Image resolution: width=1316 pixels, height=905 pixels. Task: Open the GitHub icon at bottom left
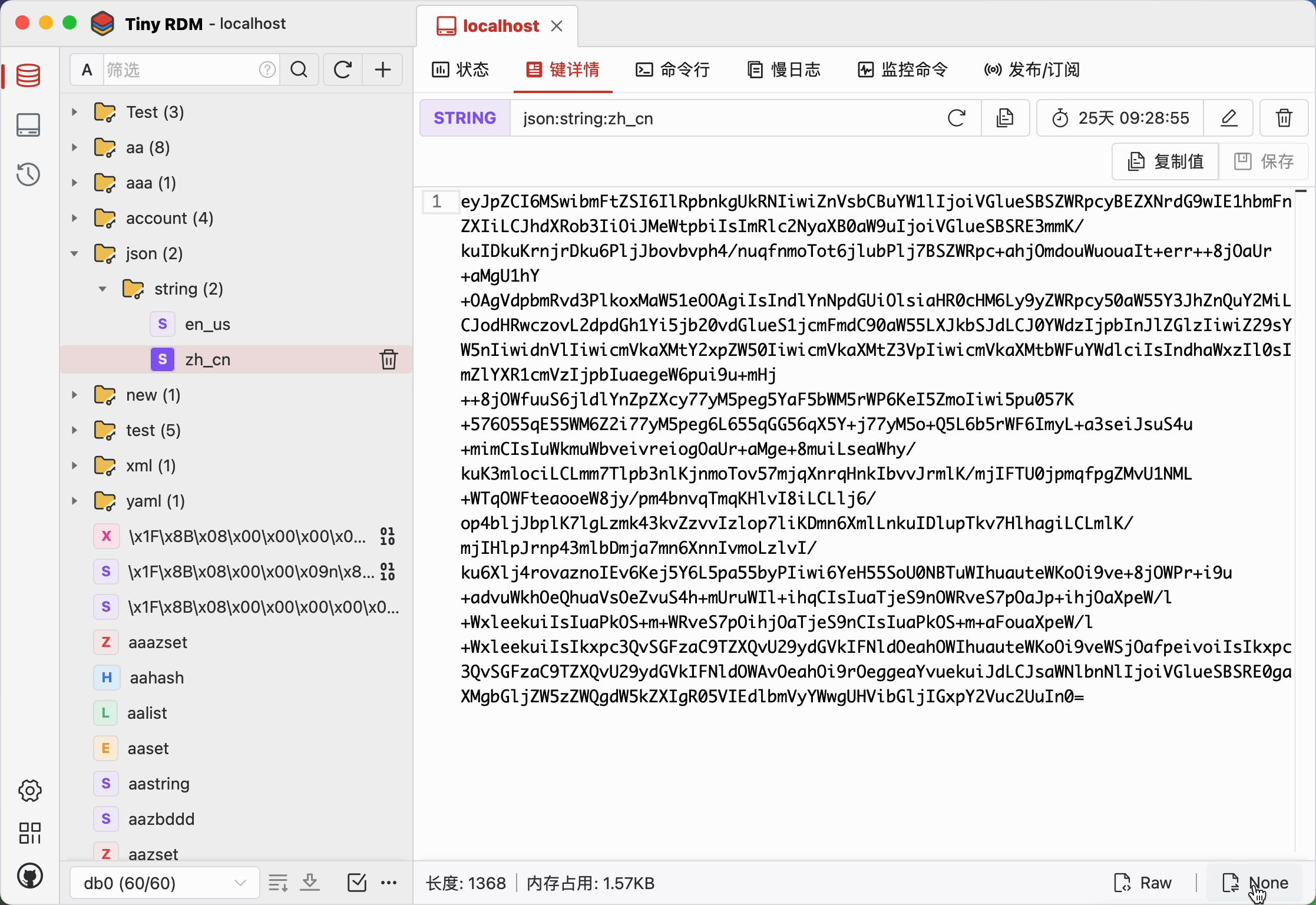(x=29, y=876)
